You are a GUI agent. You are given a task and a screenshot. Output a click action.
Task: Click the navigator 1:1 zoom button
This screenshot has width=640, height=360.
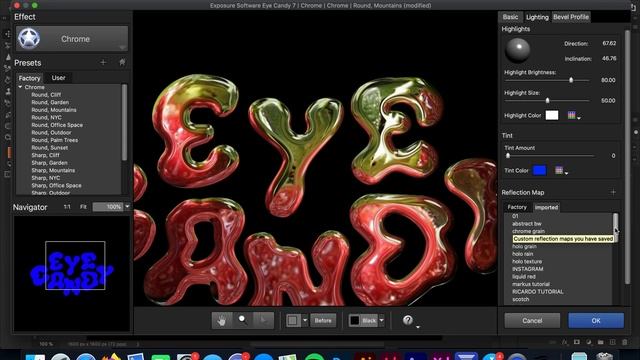(x=67, y=207)
